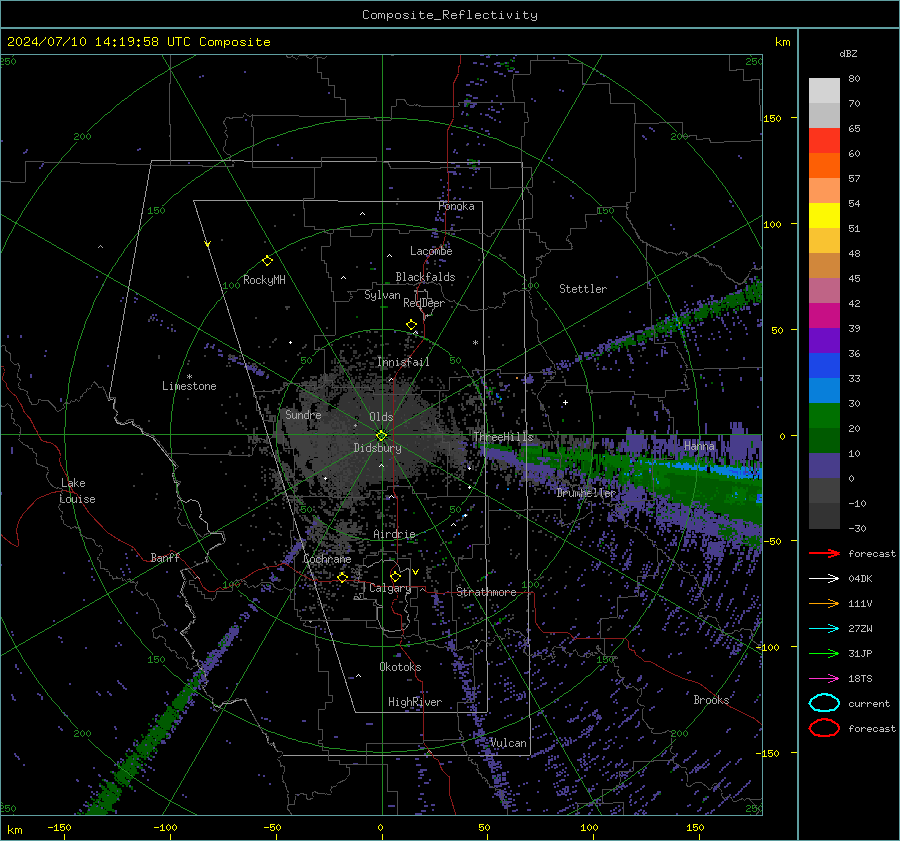Select the bright green 30–20 dBZ band
The image size is (900, 841).
coord(824,416)
